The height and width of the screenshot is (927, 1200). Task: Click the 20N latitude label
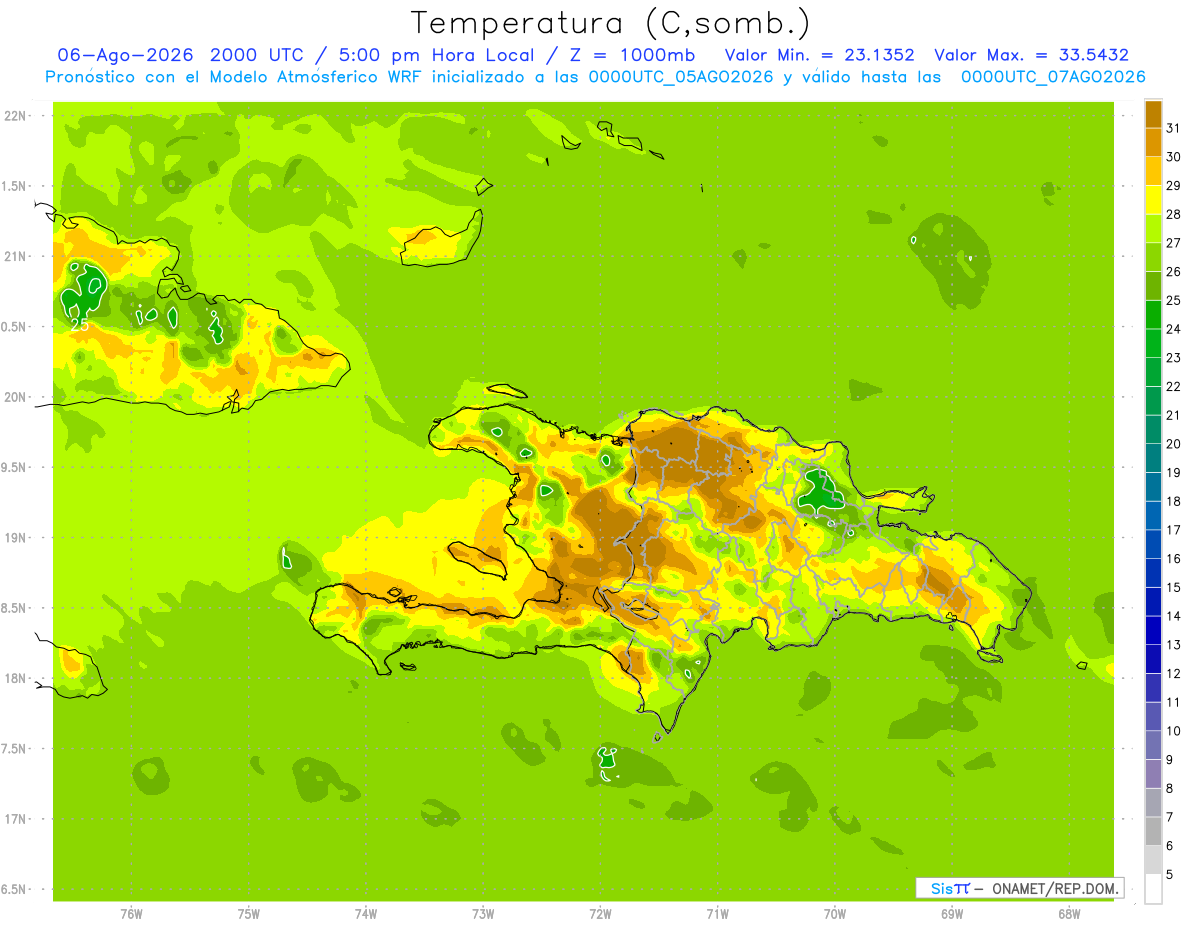click(x=15, y=397)
